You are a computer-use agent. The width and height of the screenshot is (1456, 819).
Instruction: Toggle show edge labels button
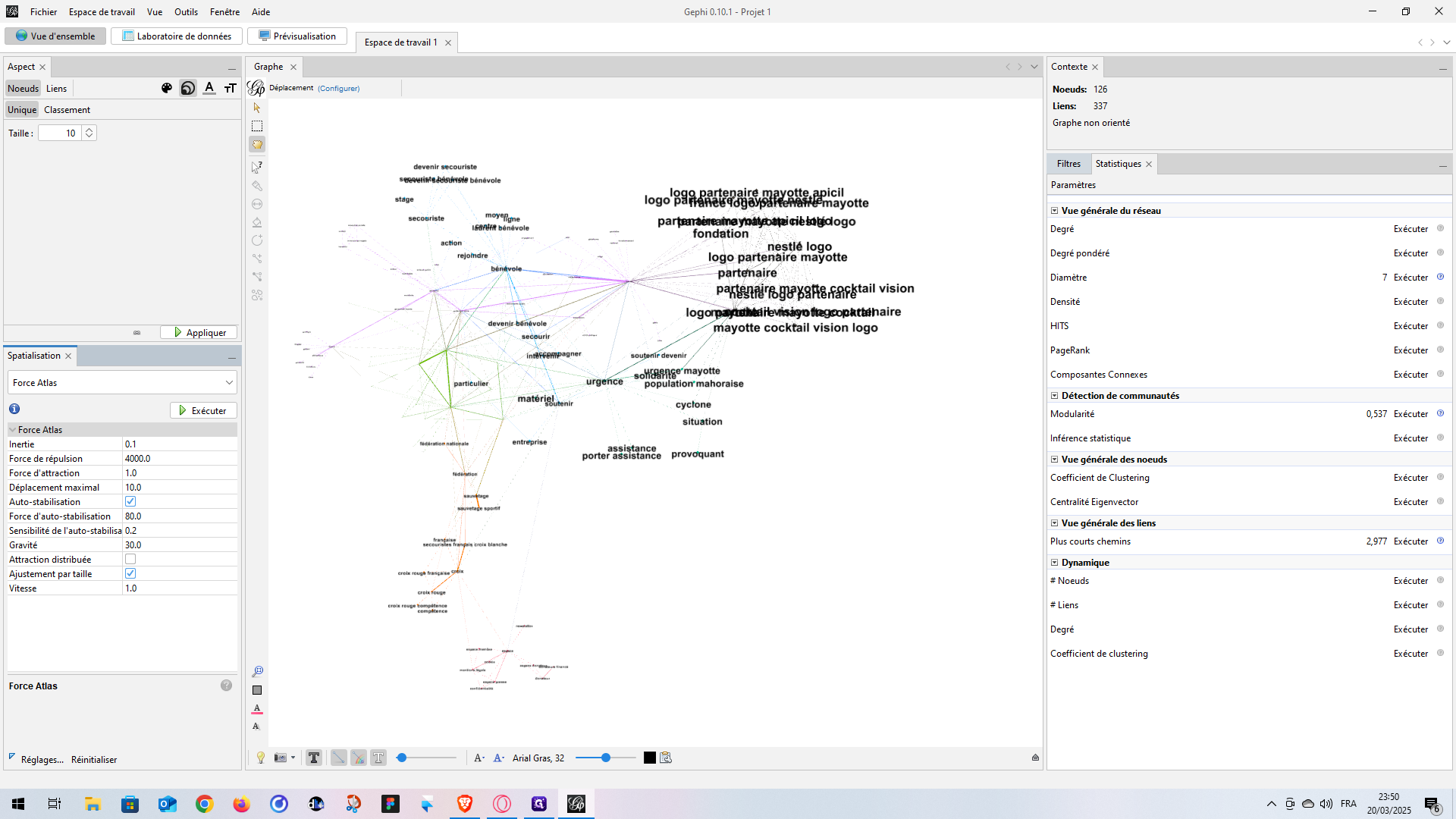(378, 758)
